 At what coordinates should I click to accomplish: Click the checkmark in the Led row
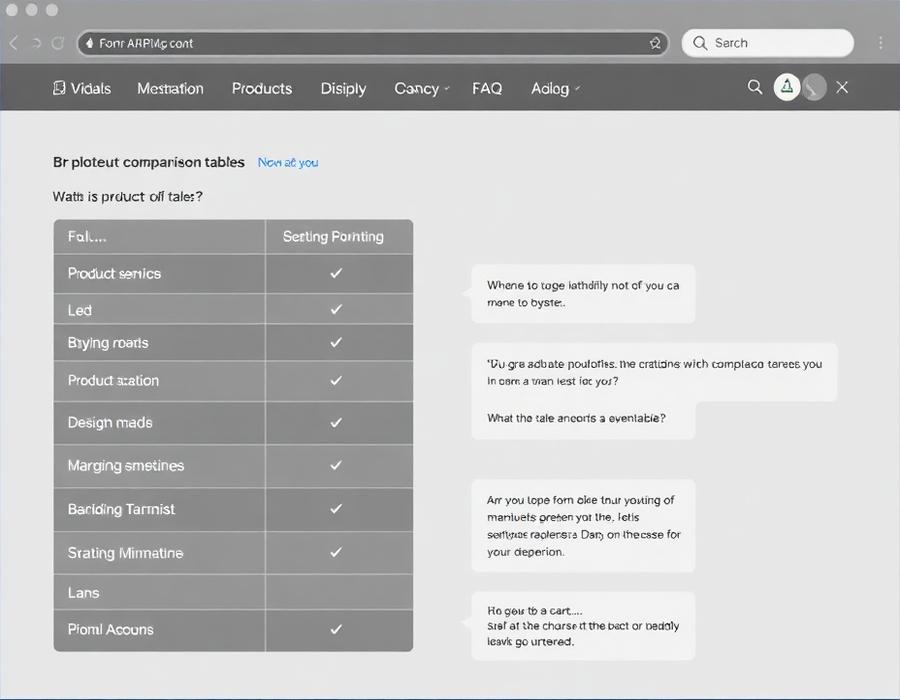[x=336, y=309]
